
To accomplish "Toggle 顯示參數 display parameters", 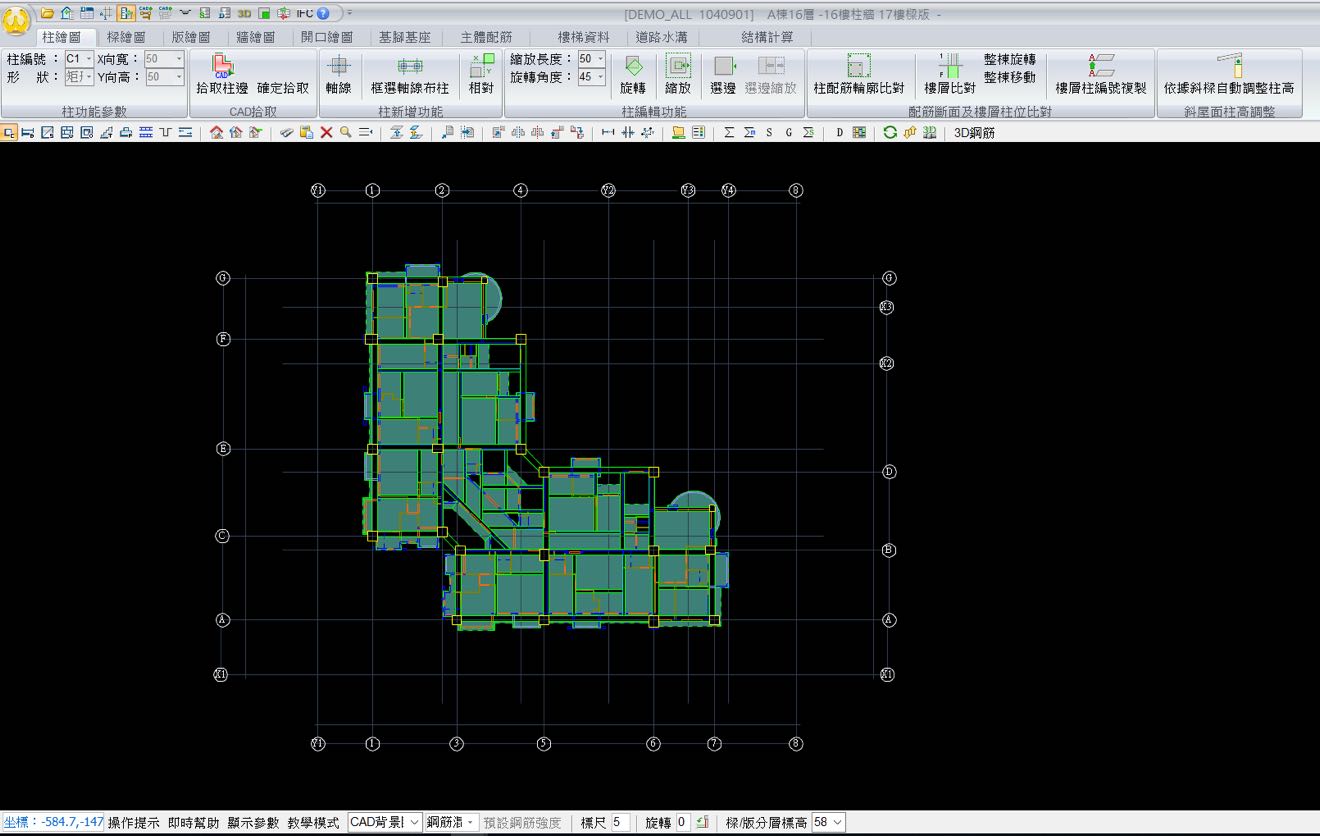I will pos(253,823).
